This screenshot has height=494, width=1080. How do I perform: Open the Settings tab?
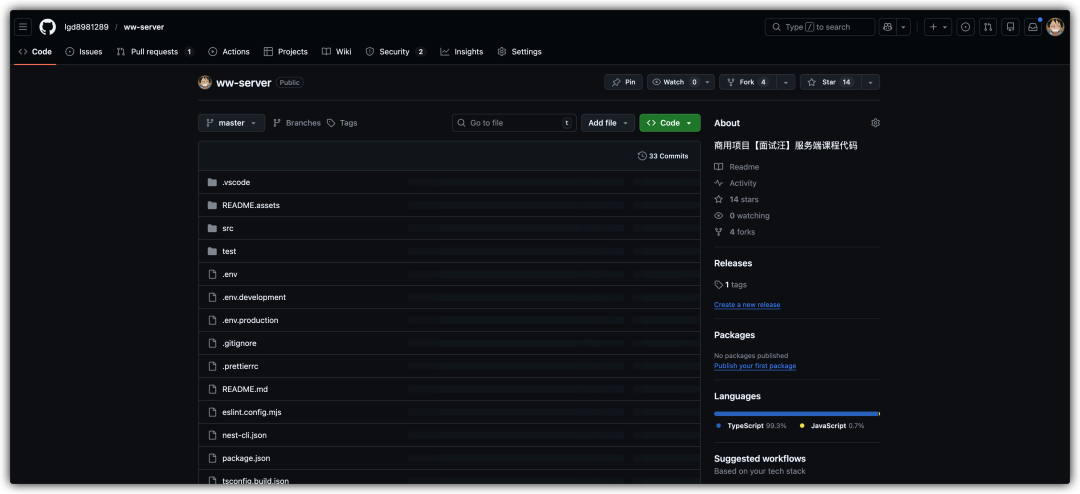pyautogui.click(x=519, y=52)
